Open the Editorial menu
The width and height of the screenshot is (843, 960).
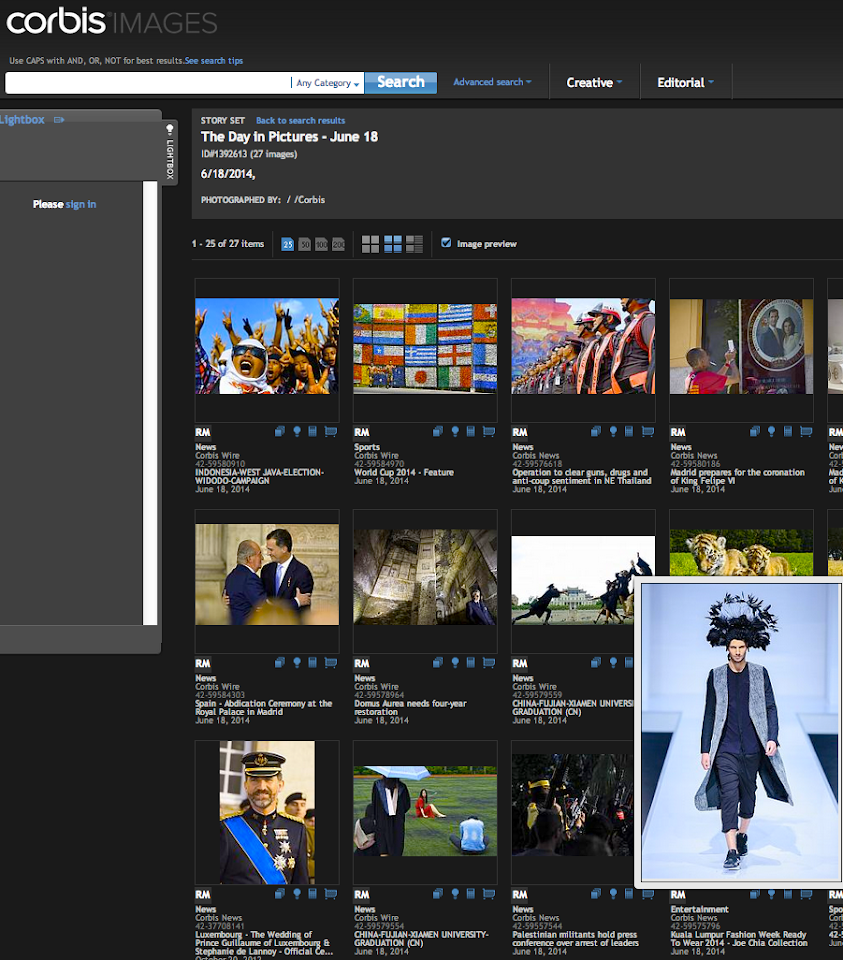pyautogui.click(x=685, y=83)
